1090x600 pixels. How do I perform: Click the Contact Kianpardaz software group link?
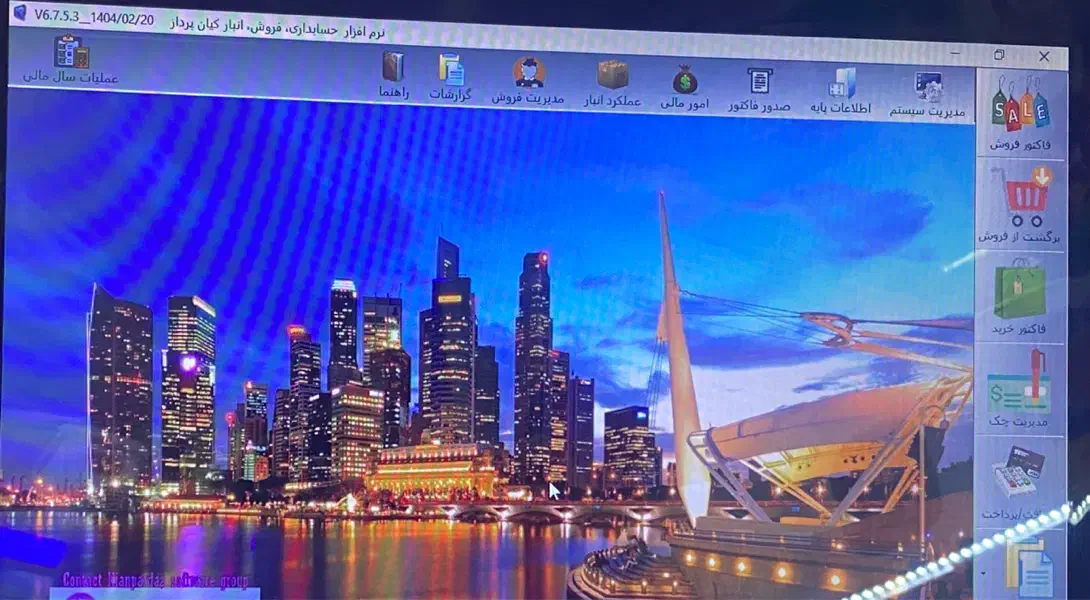(x=155, y=580)
